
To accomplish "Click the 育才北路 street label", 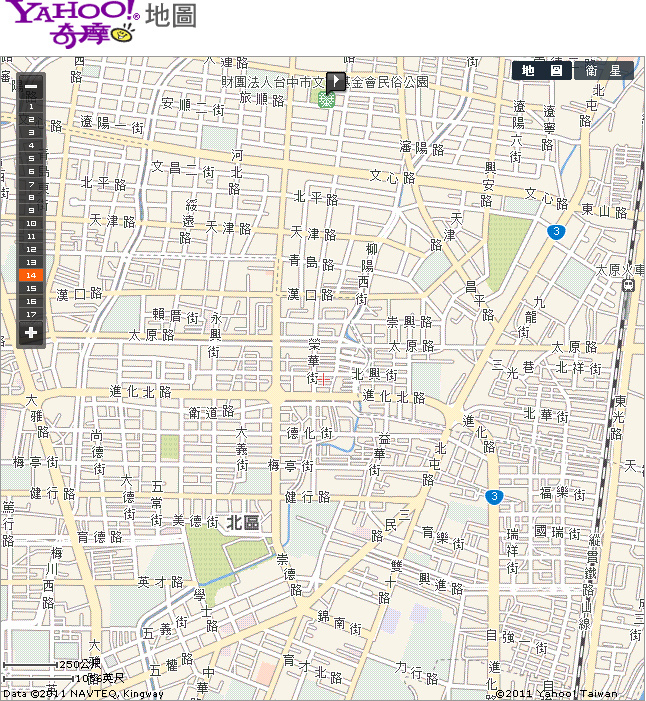I will (x=313, y=668).
